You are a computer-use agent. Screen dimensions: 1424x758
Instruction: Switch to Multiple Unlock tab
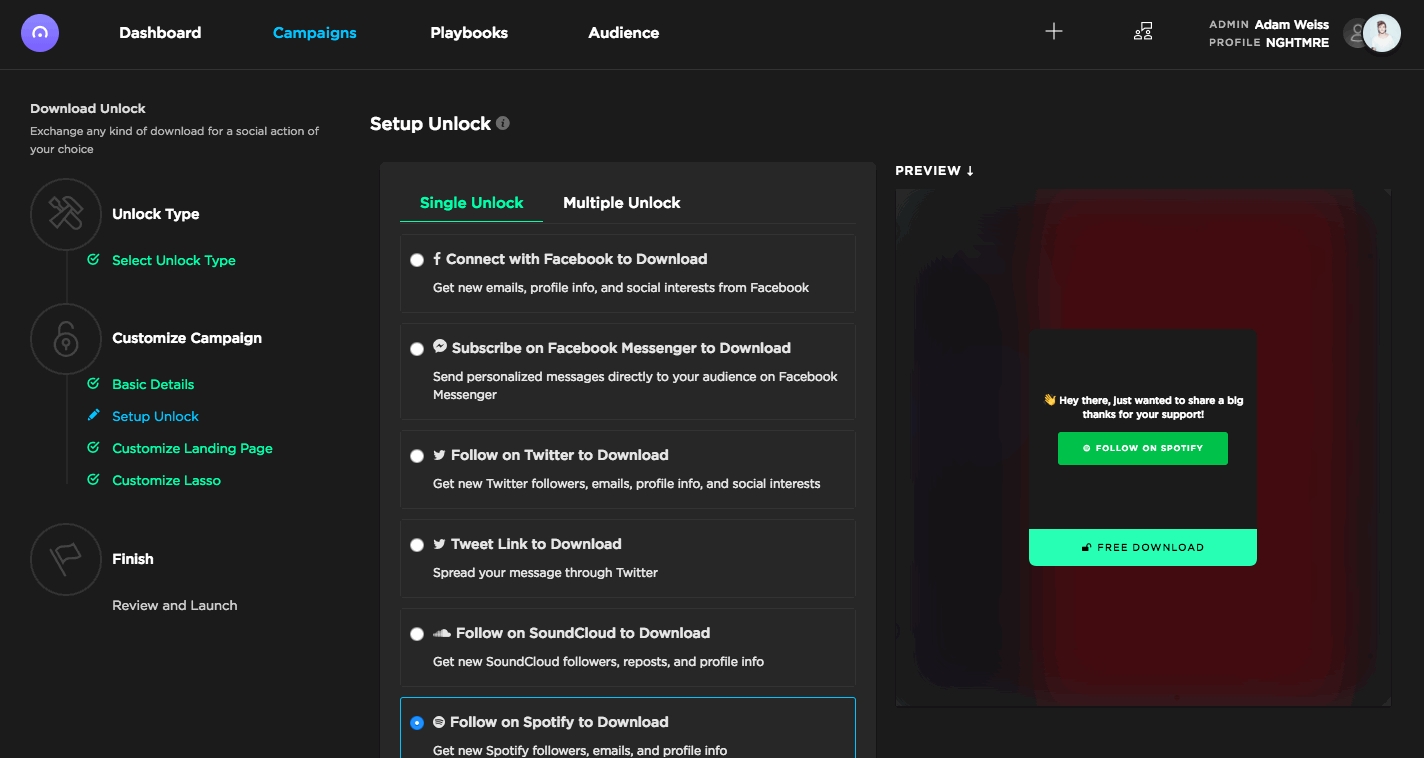[x=622, y=203]
